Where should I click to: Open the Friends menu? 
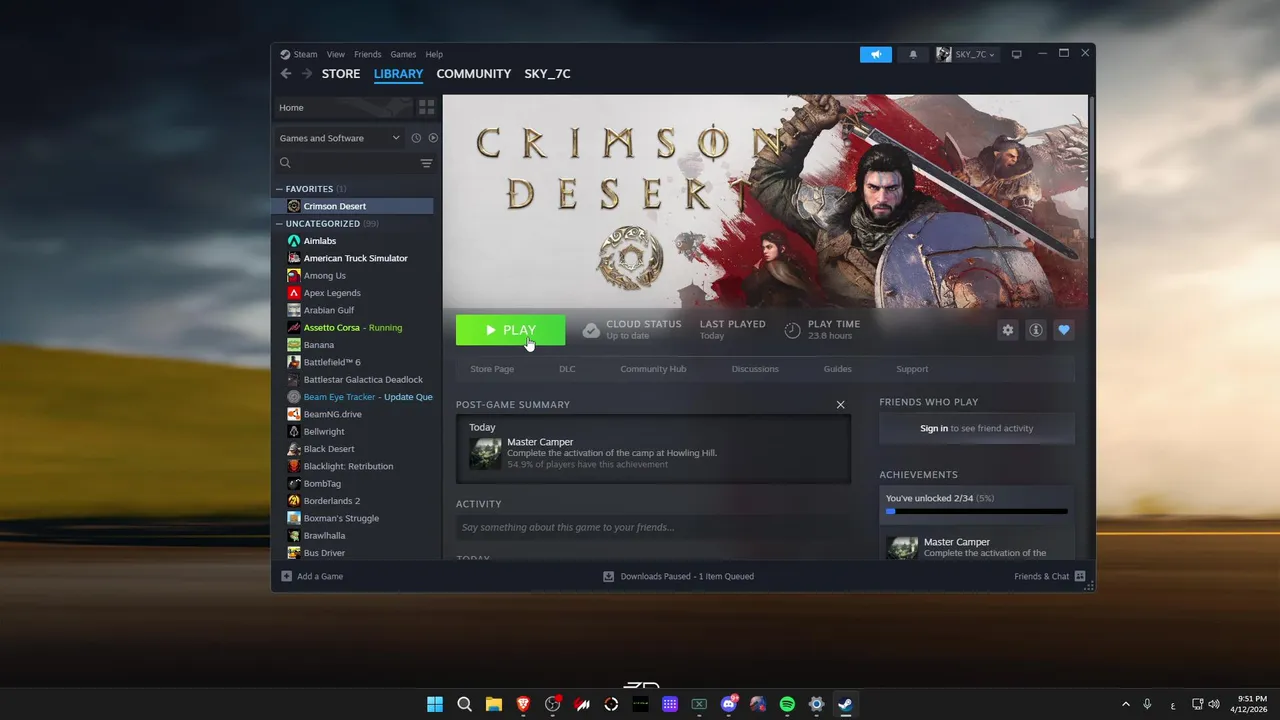[x=368, y=54]
